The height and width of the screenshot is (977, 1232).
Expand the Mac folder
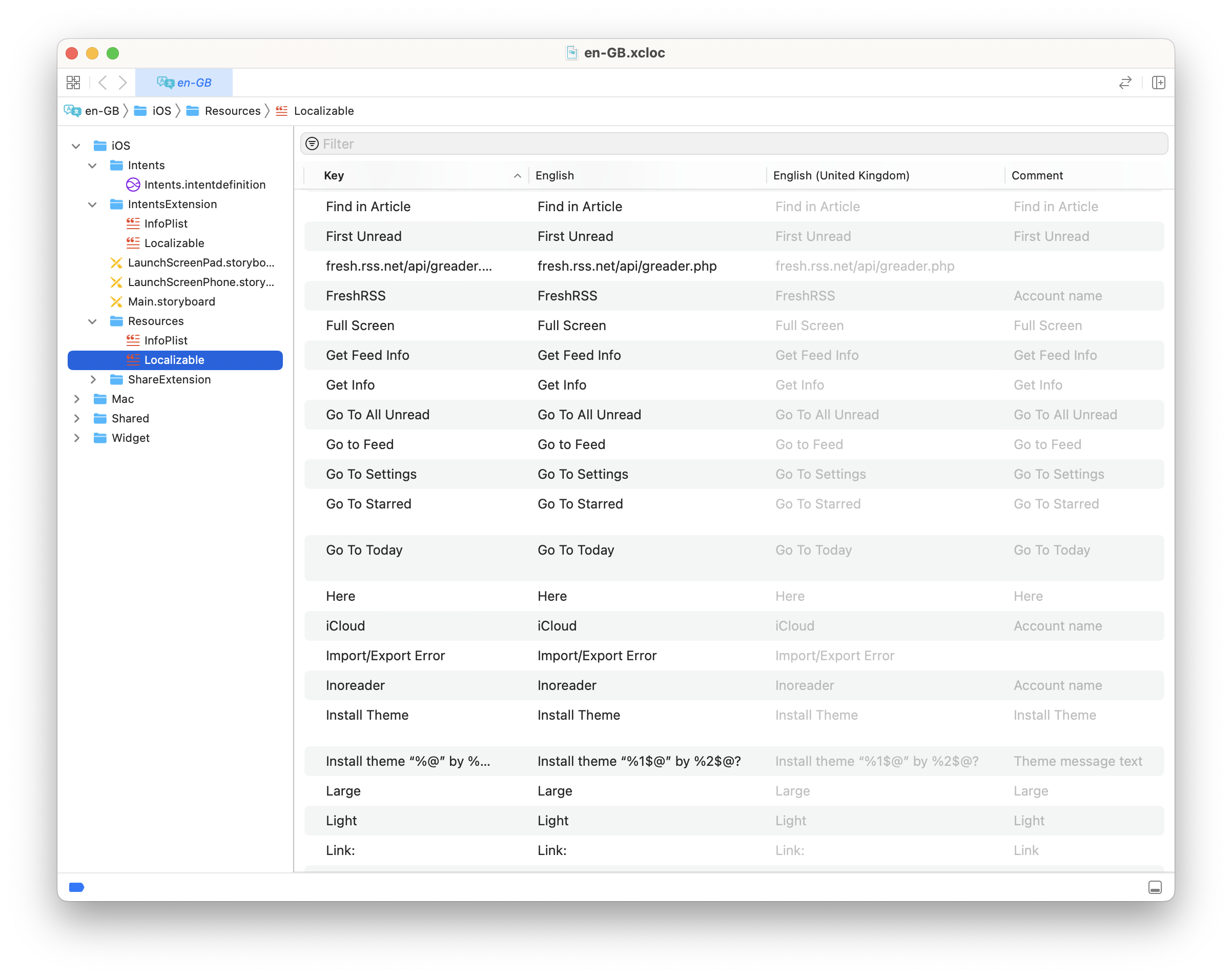pyautogui.click(x=76, y=398)
